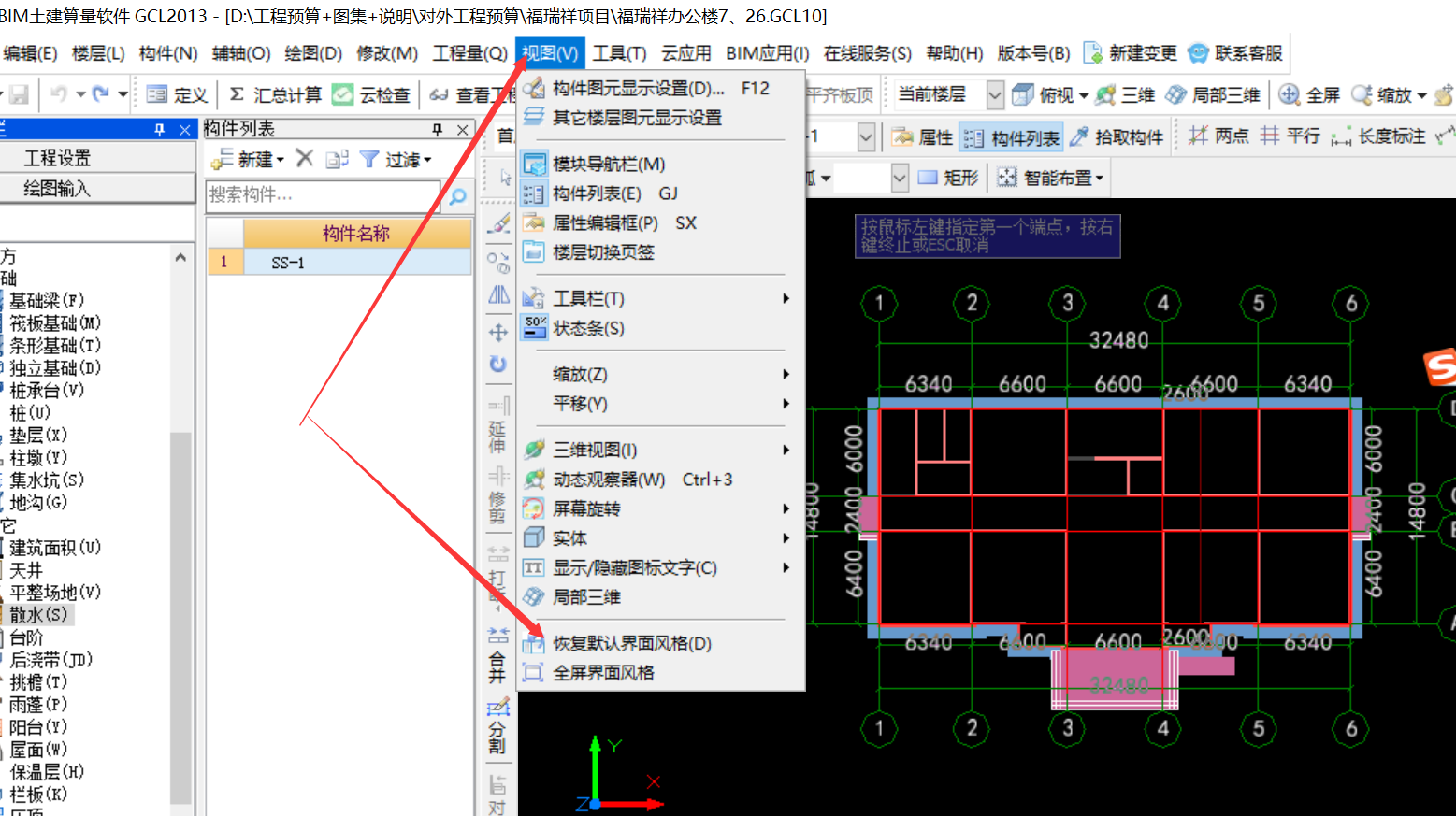The width and height of the screenshot is (1456, 816).
Task: Click the 全屏 full-screen zoom tool
Action: [1309, 94]
